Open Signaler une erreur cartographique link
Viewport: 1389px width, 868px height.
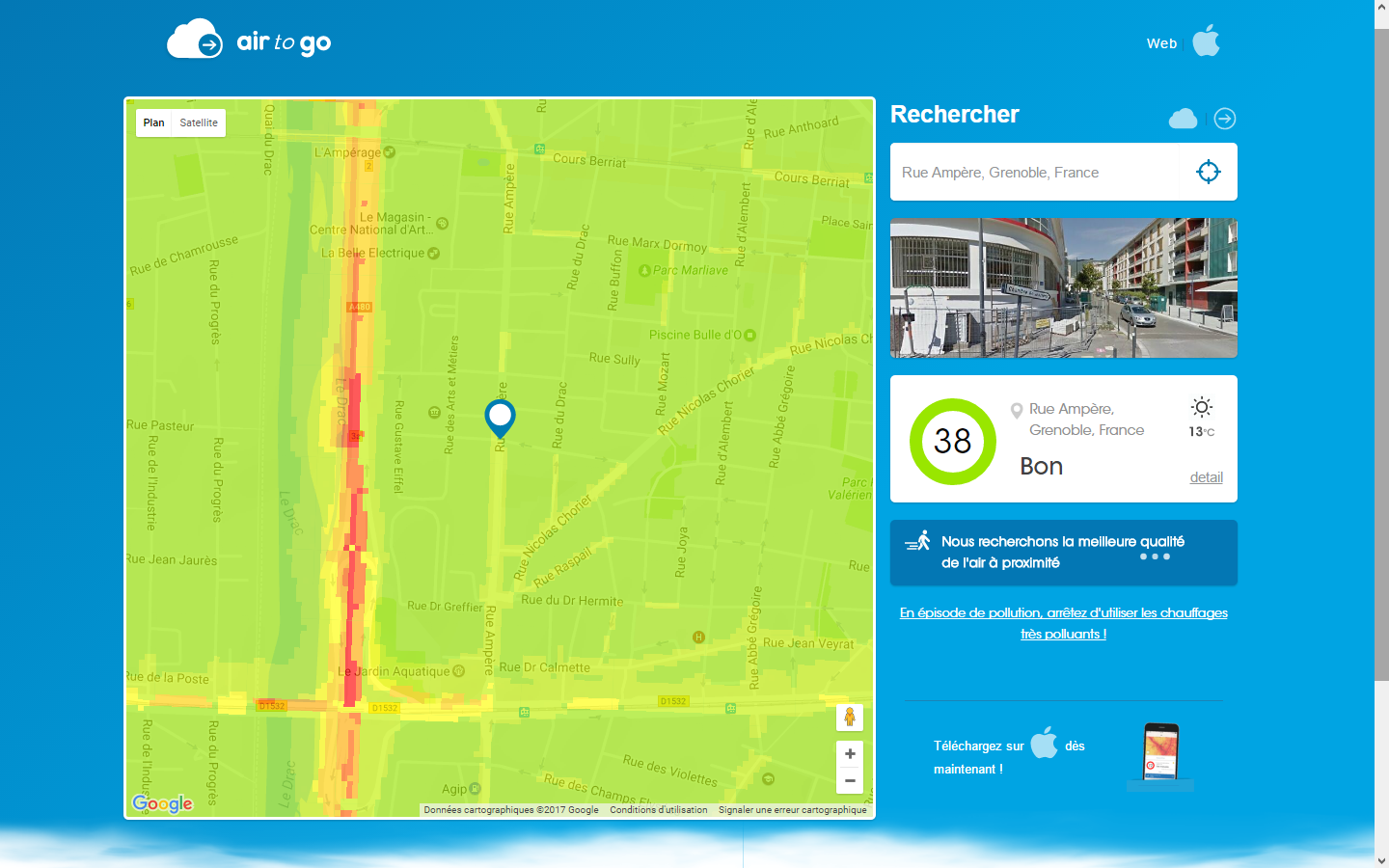pyautogui.click(x=792, y=810)
